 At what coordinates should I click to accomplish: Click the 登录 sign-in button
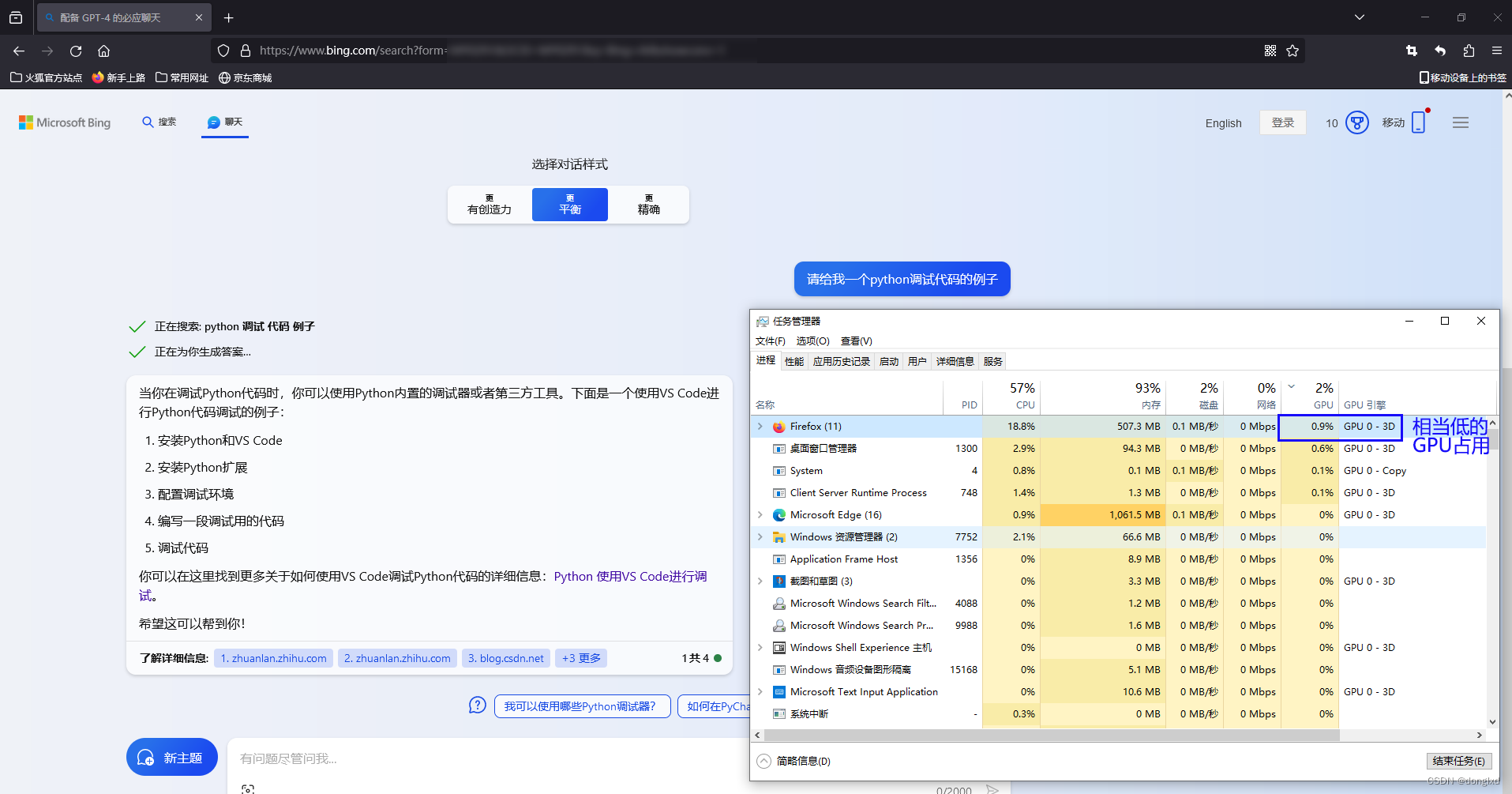[1283, 122]
